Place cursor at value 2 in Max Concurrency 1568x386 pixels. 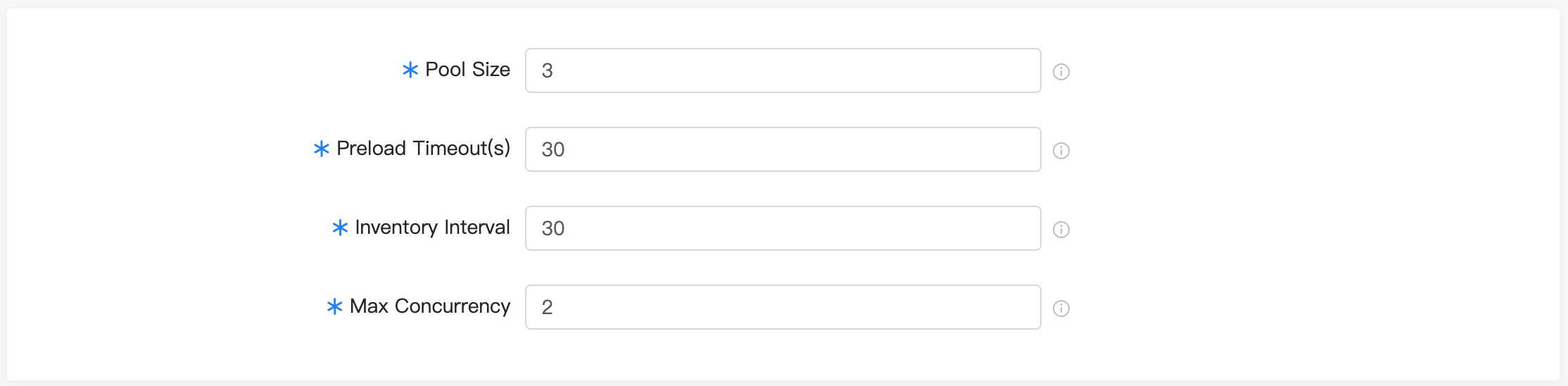pyautogui.click(x=548, y=307)
